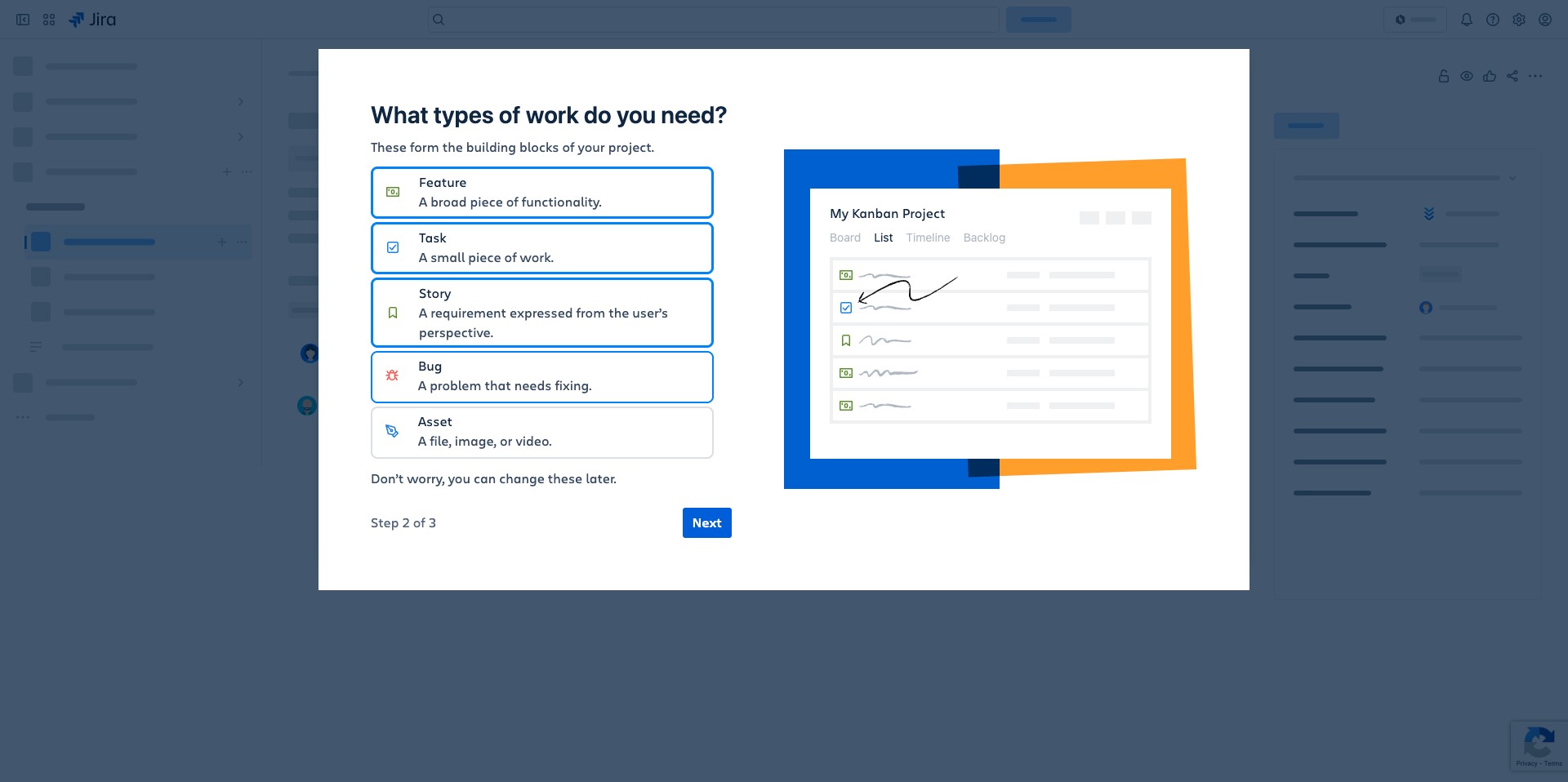Click the Asset pen icon
Viewport: 1568px width, 782px height.
[x=392, y=431]
